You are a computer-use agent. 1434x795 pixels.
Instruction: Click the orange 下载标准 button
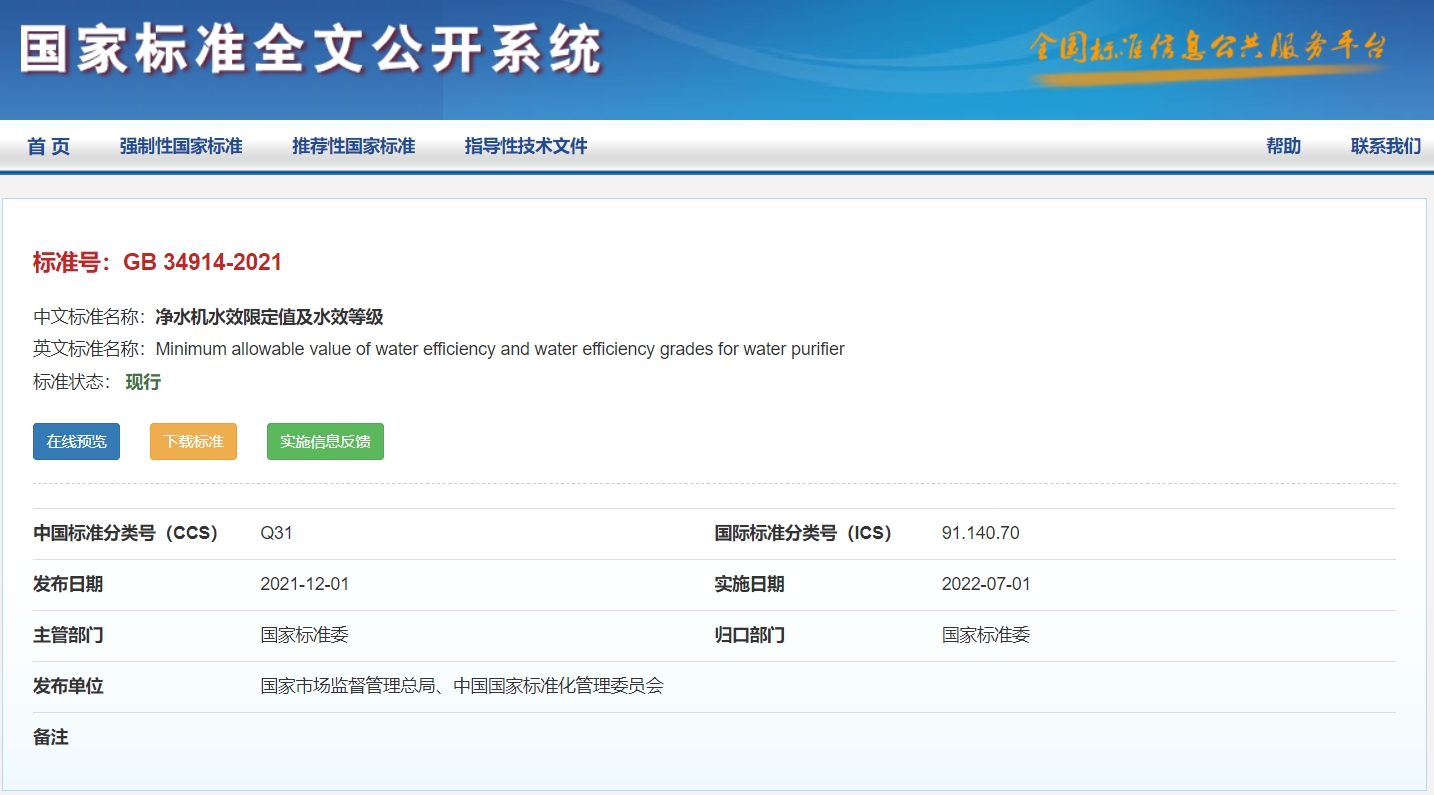point(193,442)
